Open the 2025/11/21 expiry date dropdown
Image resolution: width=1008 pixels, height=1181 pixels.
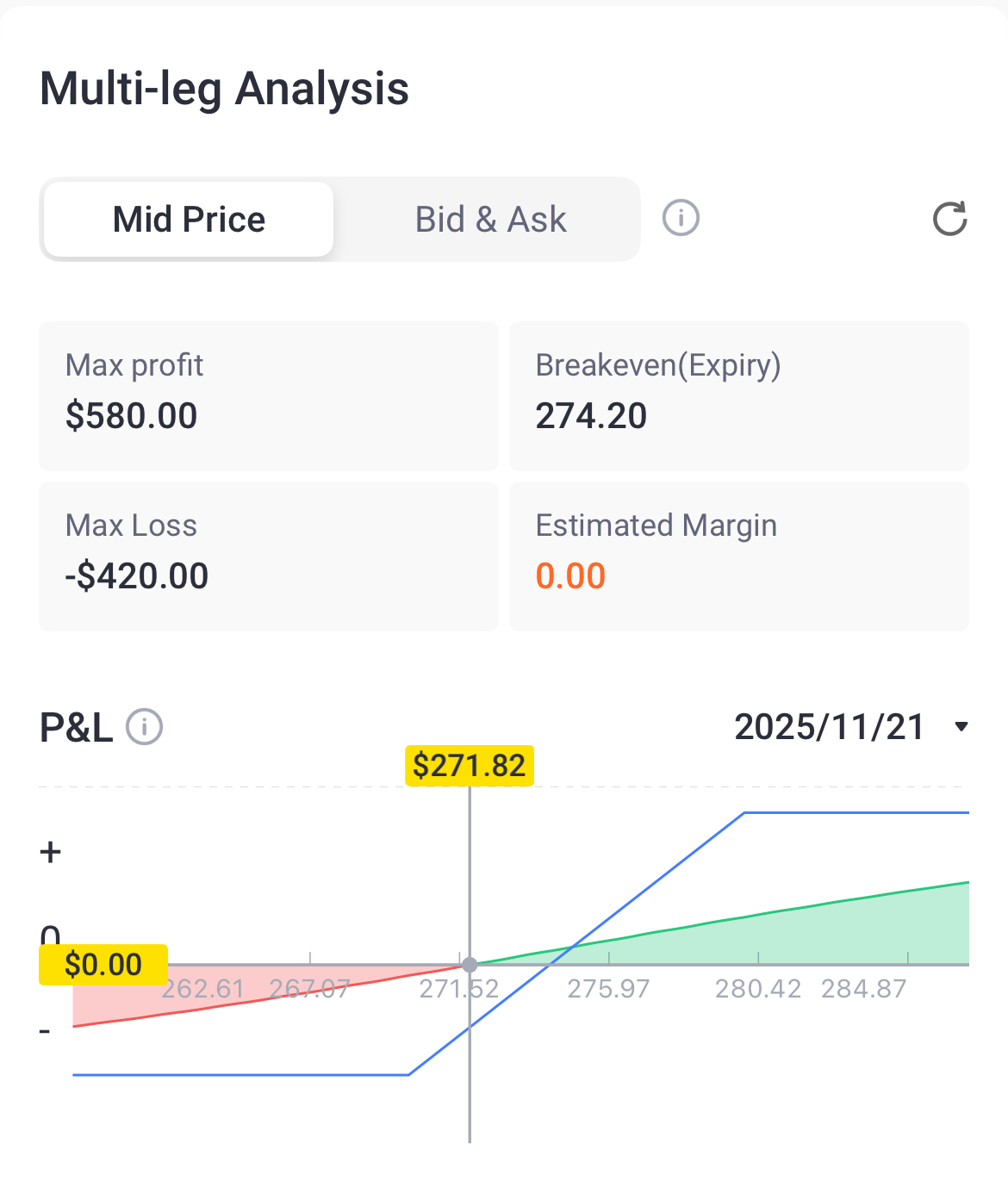830,726
